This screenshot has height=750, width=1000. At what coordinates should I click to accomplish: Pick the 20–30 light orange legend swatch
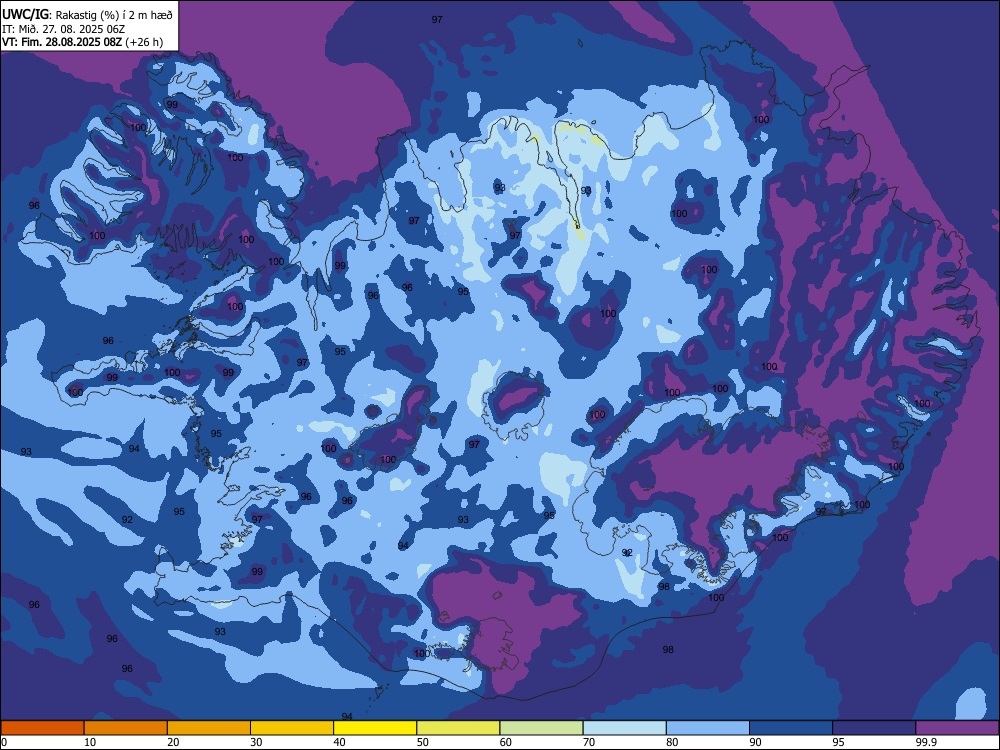(x=209, y=728)
